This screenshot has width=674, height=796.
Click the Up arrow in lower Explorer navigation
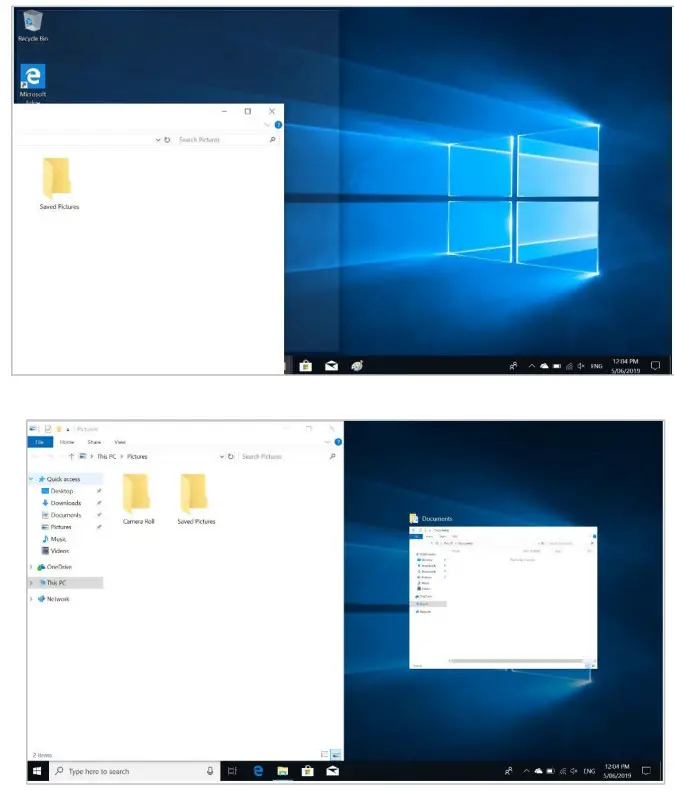(x=72, y=456)
